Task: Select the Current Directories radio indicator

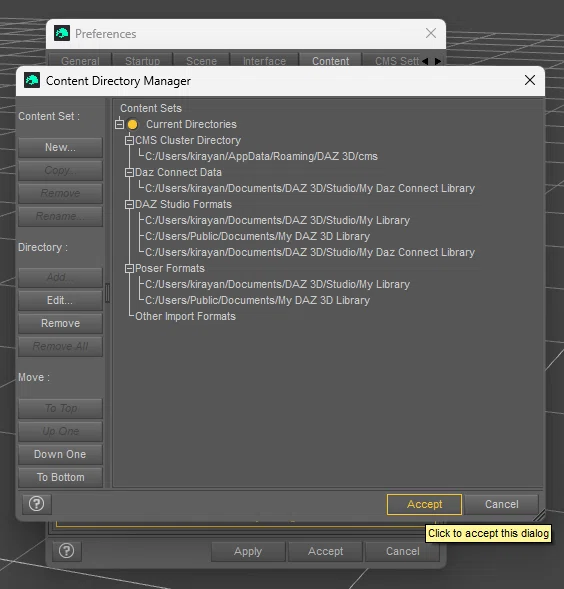Action: (132, 124)
